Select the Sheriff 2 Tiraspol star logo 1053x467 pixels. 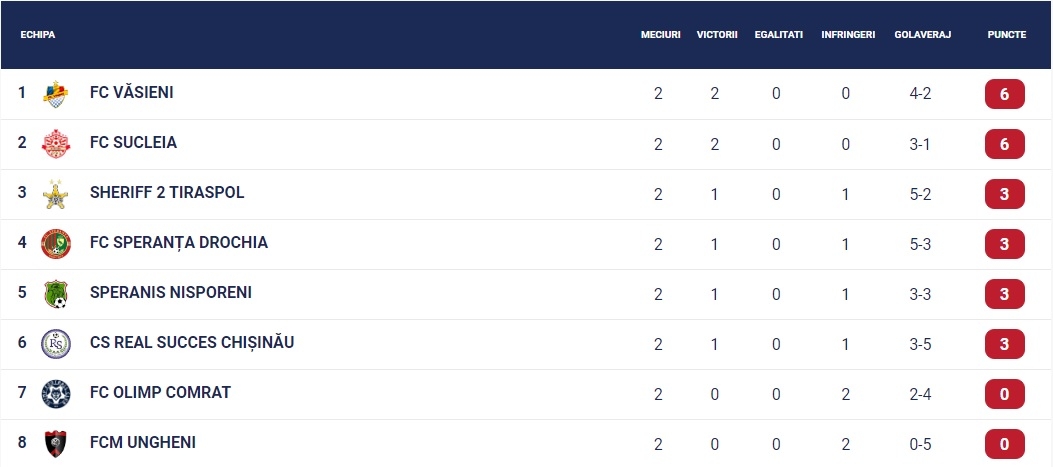click(55, 194)
